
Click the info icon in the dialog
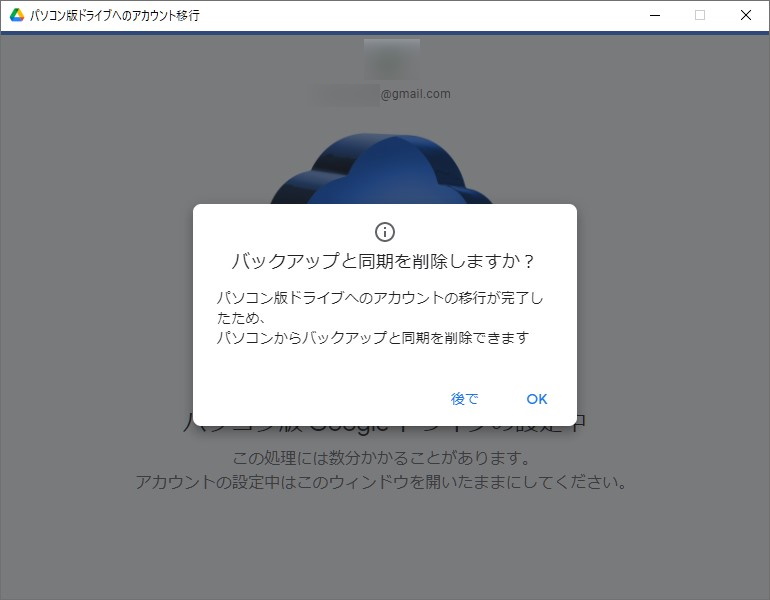tap(385, 232)
